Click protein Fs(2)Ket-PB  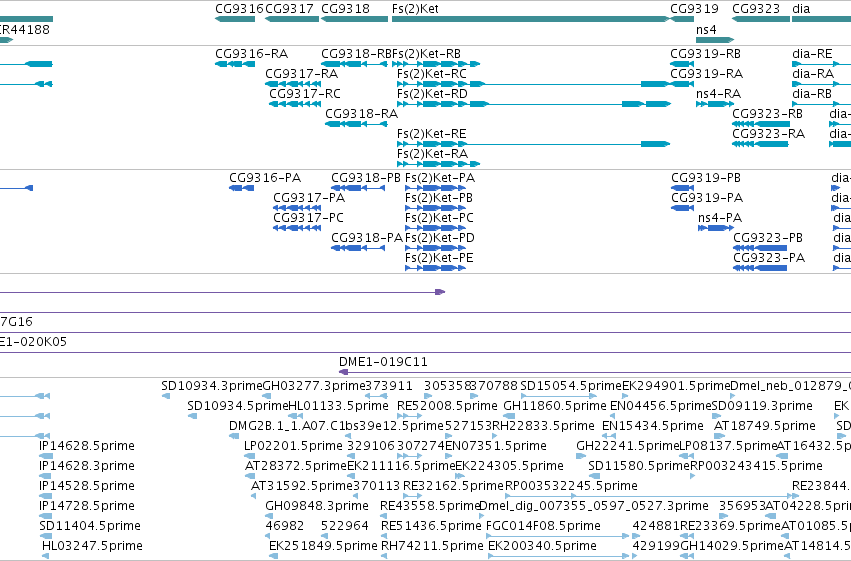(x=435, y=208)
